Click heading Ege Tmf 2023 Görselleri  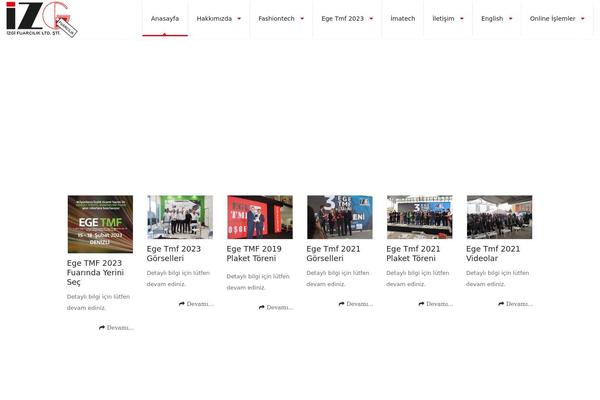pyautogui.click(x=174, y=253)
